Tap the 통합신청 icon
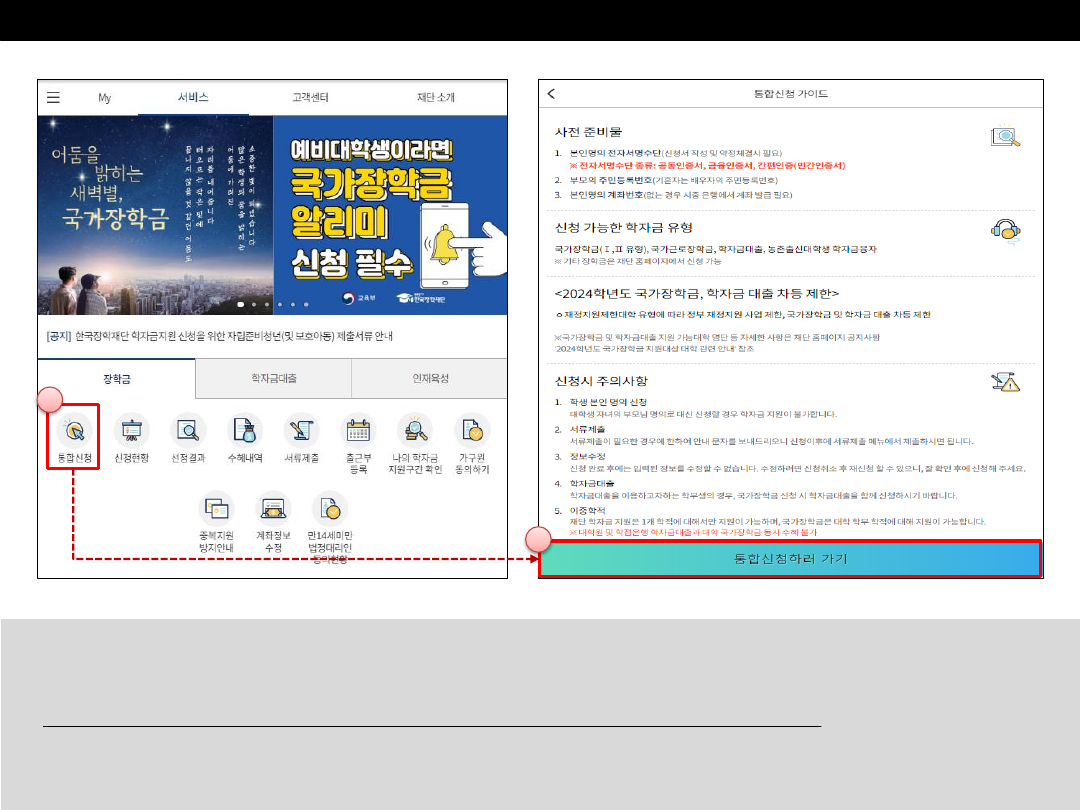The width and height of the screenshot is (1080, 810). coord(75,431)
